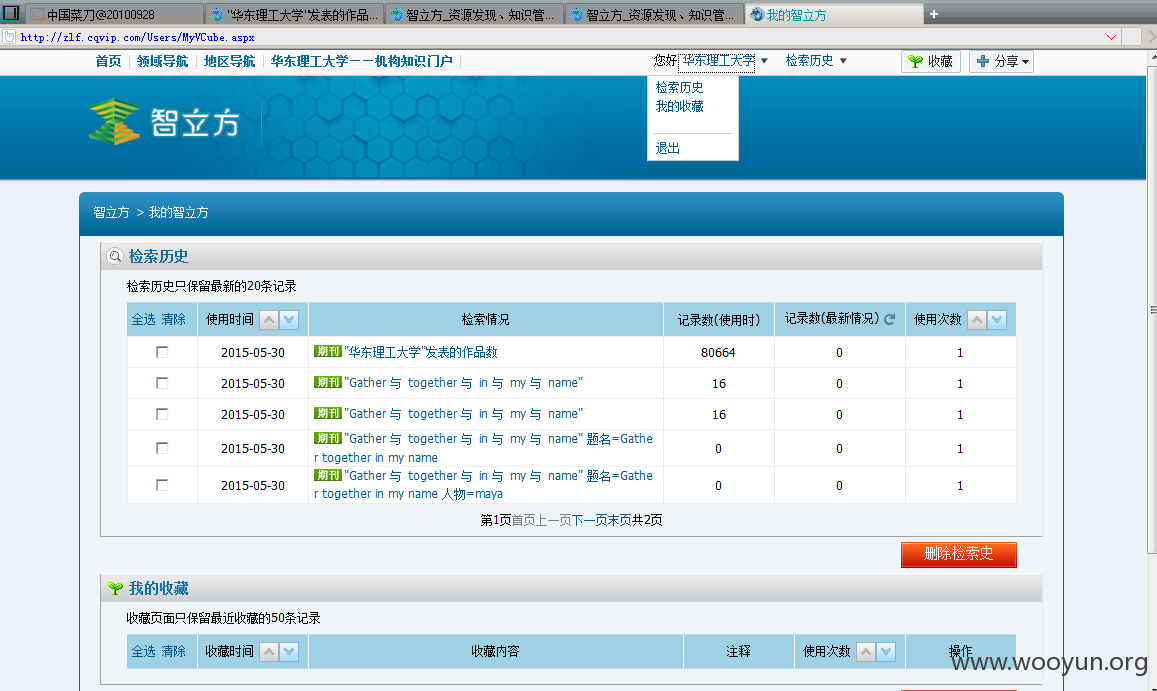
Task: Switch to "华东理工大学"发表的作品 browser tab
Action: click(294, 14)
